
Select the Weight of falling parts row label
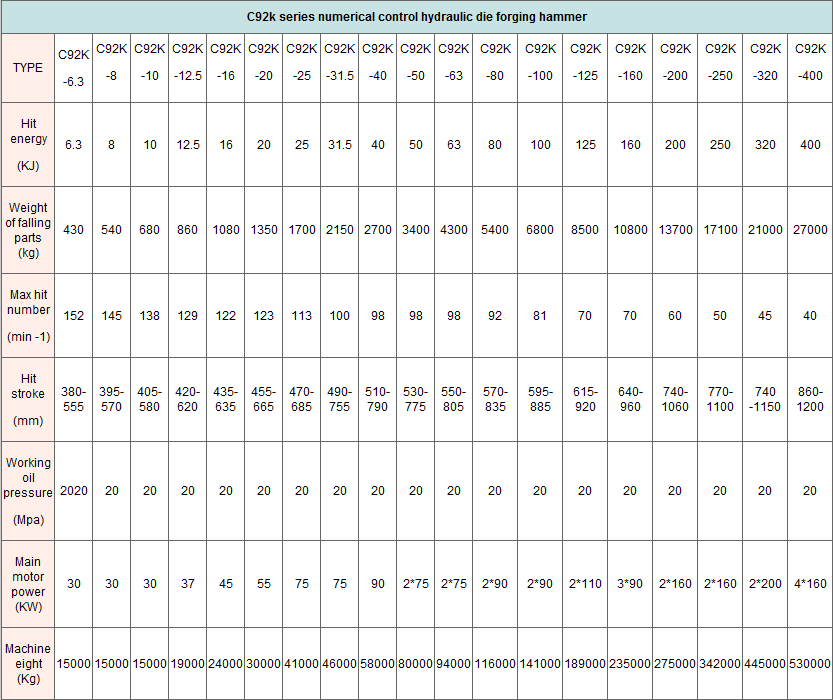(28, 229)
